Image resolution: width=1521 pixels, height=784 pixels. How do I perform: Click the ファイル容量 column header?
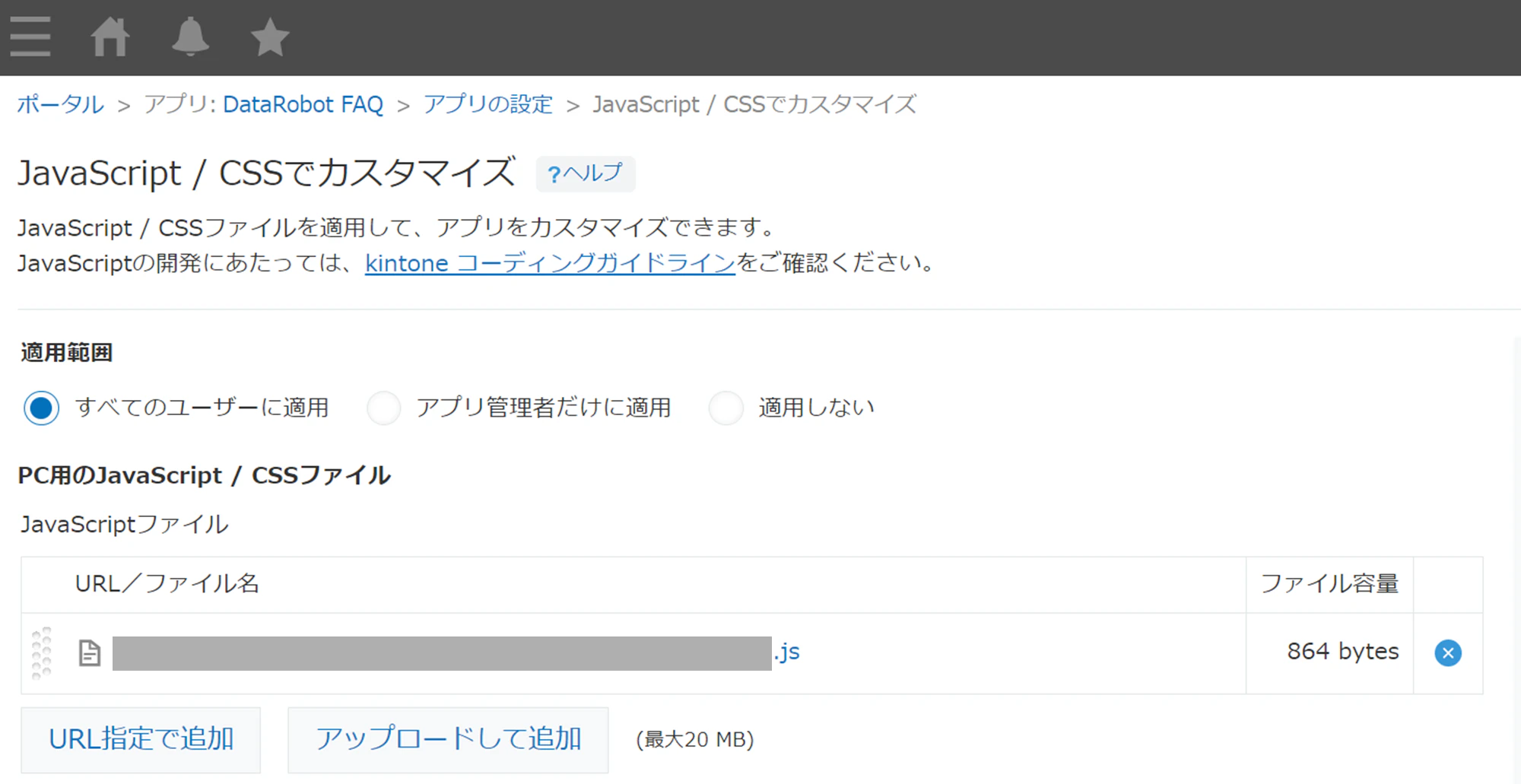pos(1329,583)
